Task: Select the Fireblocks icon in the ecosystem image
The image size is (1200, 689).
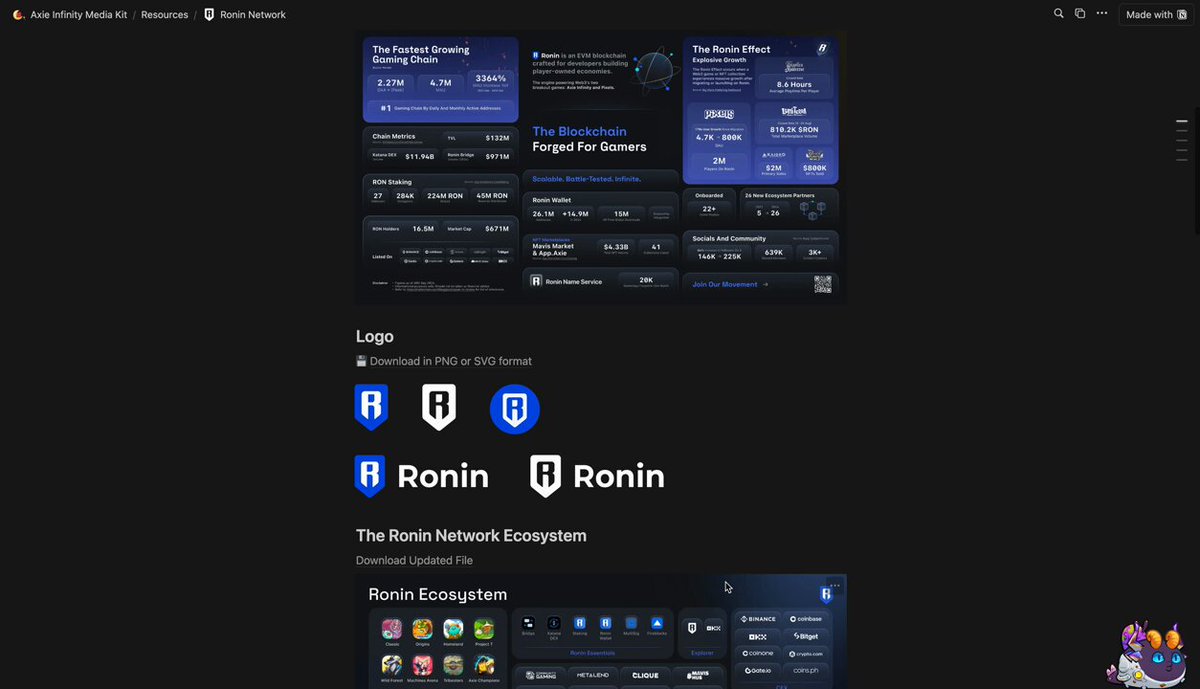Action: tap(657, 622)
